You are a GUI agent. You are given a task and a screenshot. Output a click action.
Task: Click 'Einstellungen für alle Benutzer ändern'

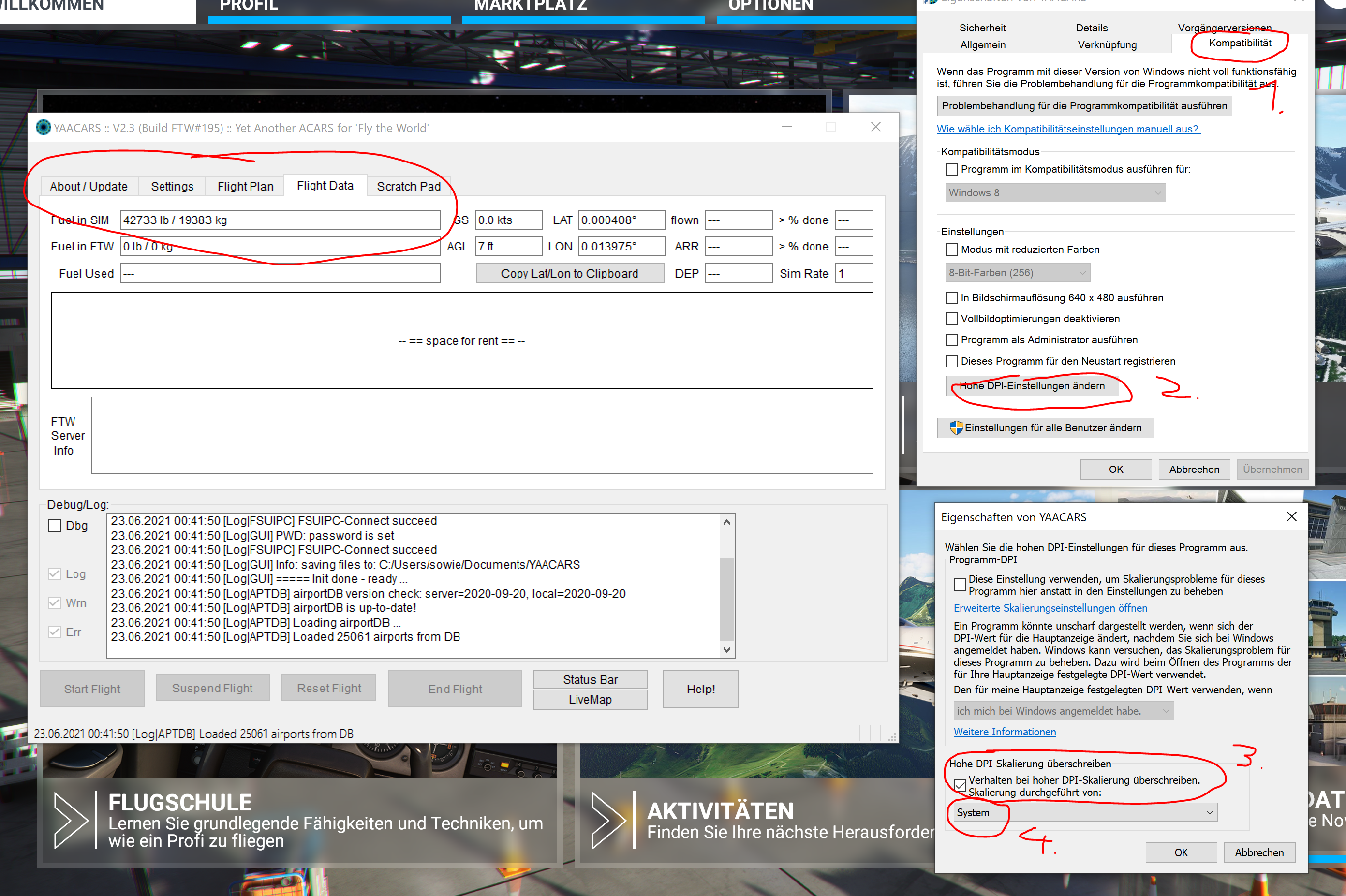(x=1045, y=427)
